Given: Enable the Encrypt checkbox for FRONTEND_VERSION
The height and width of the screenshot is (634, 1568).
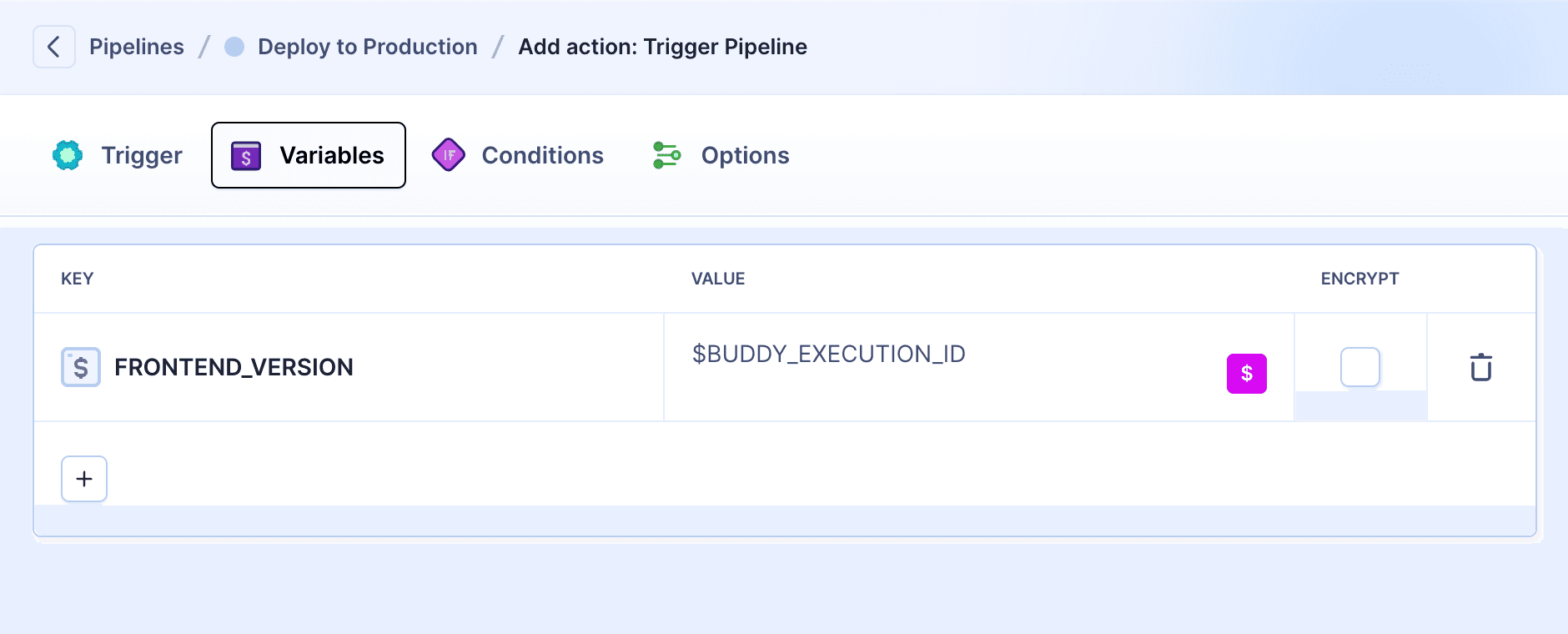Looking at the screenshot, I should click(x=1359, y=367).
